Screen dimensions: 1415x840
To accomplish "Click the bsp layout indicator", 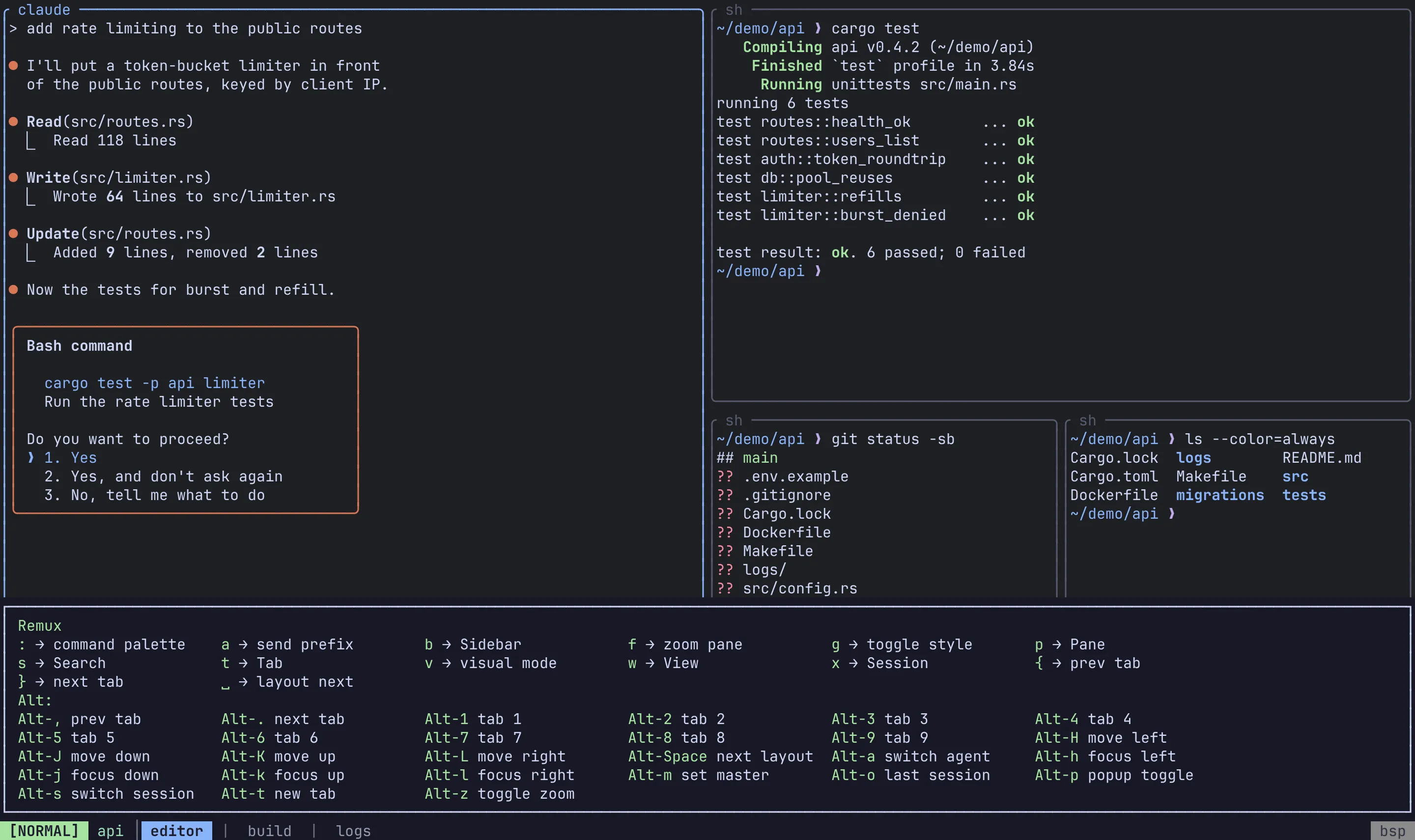I will [x=1392, y=830].
